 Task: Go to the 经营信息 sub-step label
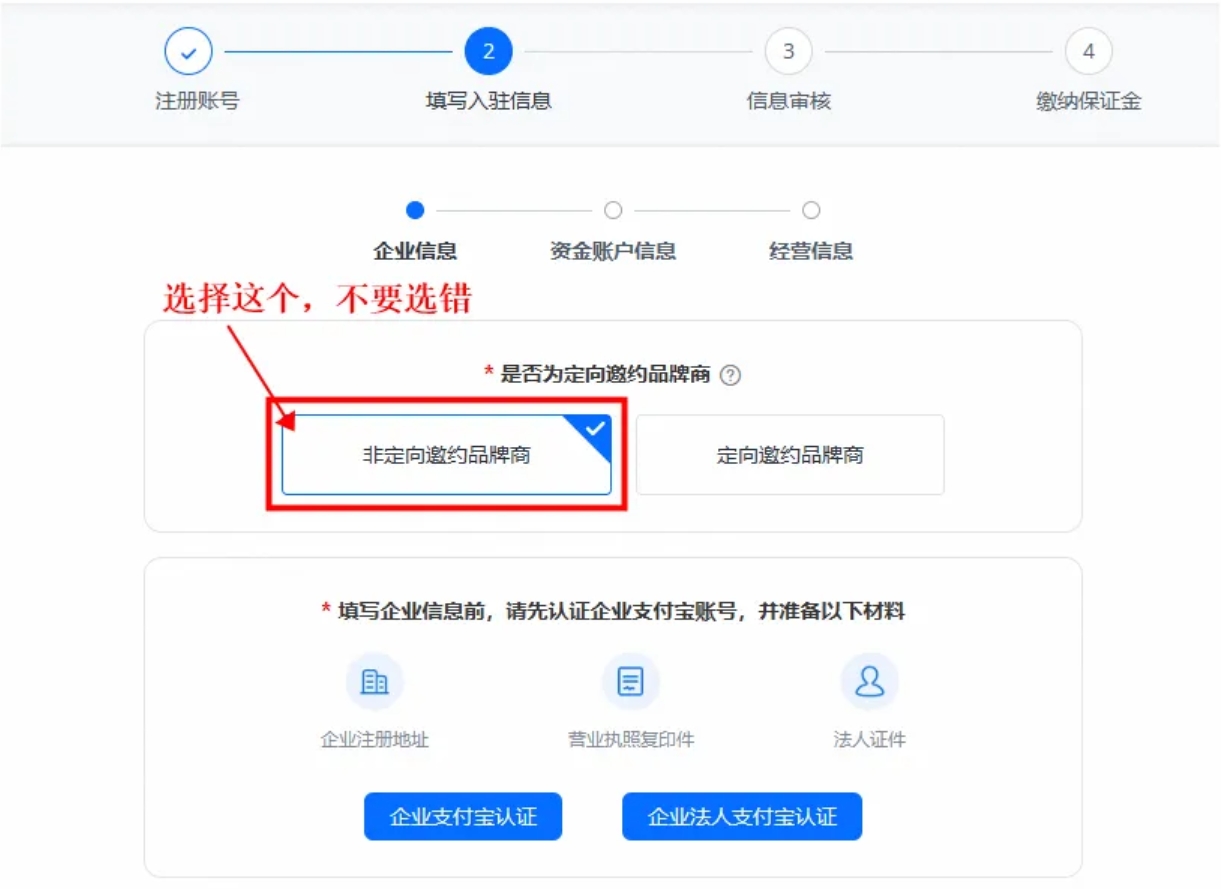coord(811,251)
